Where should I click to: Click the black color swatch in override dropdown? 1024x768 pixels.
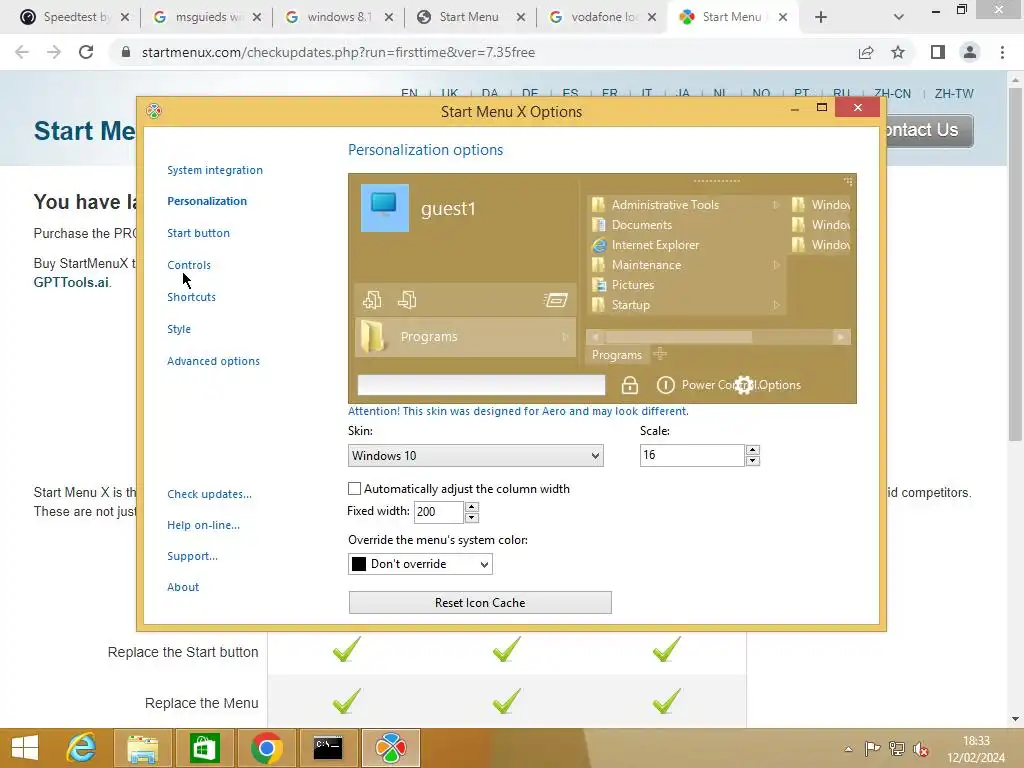click(359, 564)
